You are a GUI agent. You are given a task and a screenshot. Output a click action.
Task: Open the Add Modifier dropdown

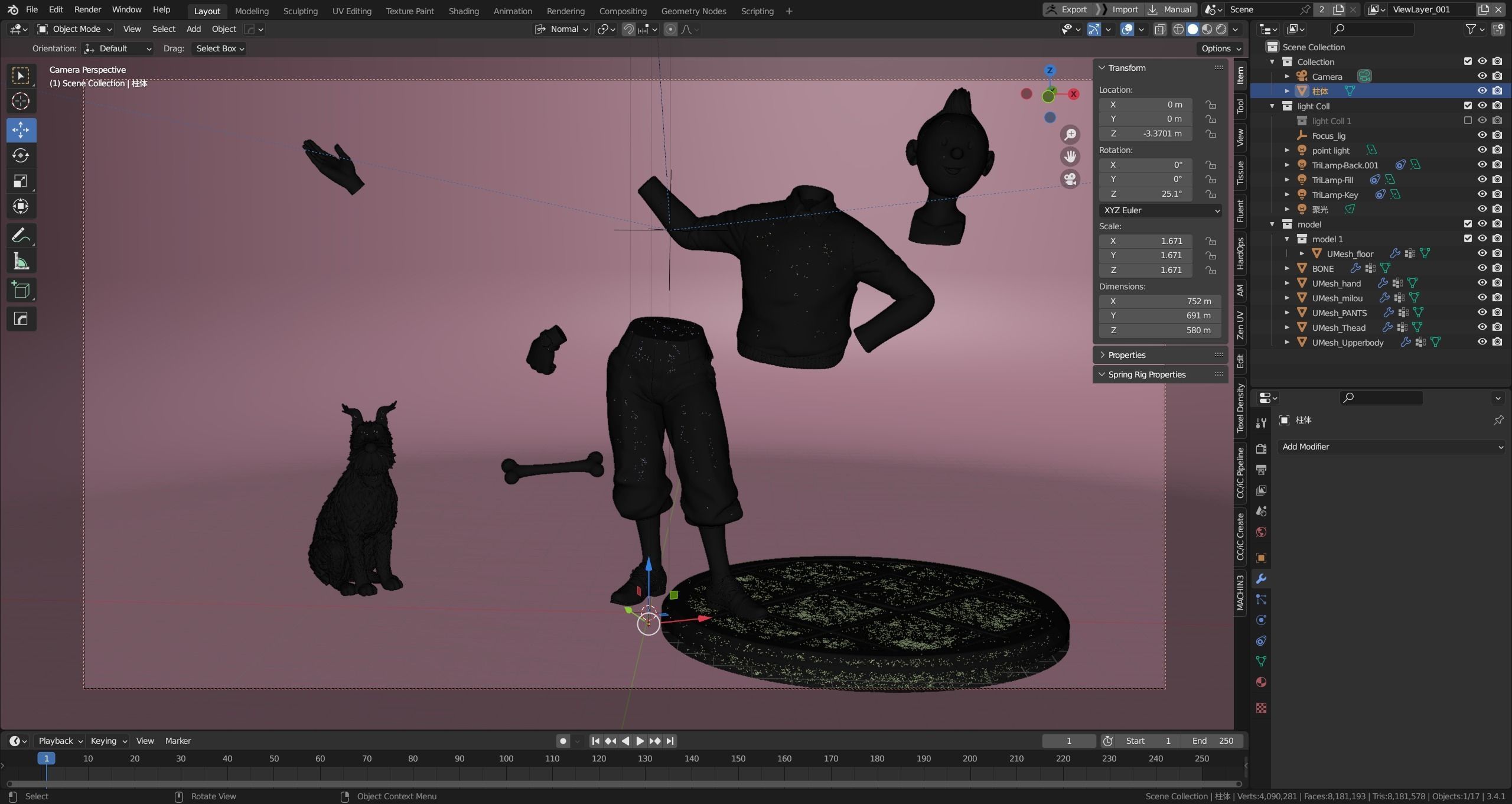pos(1391,447)
